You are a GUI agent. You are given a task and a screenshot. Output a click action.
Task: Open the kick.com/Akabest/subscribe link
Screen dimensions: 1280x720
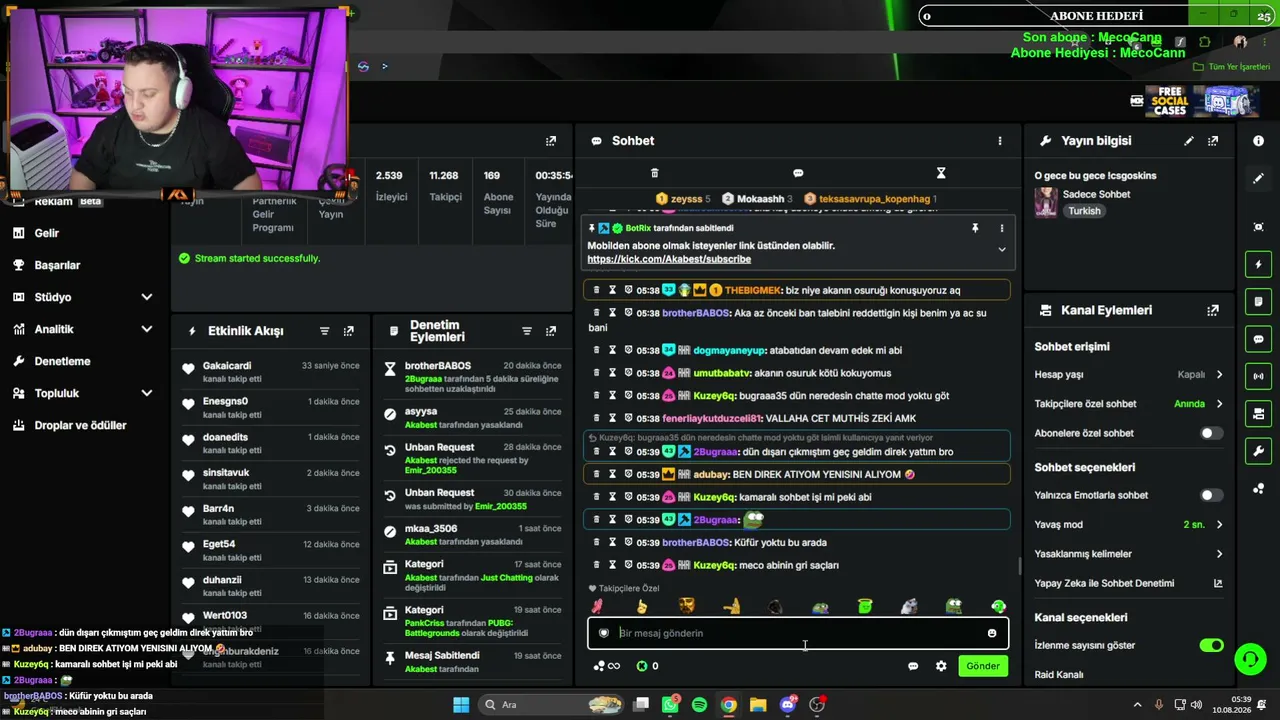(x=669, y=259)
